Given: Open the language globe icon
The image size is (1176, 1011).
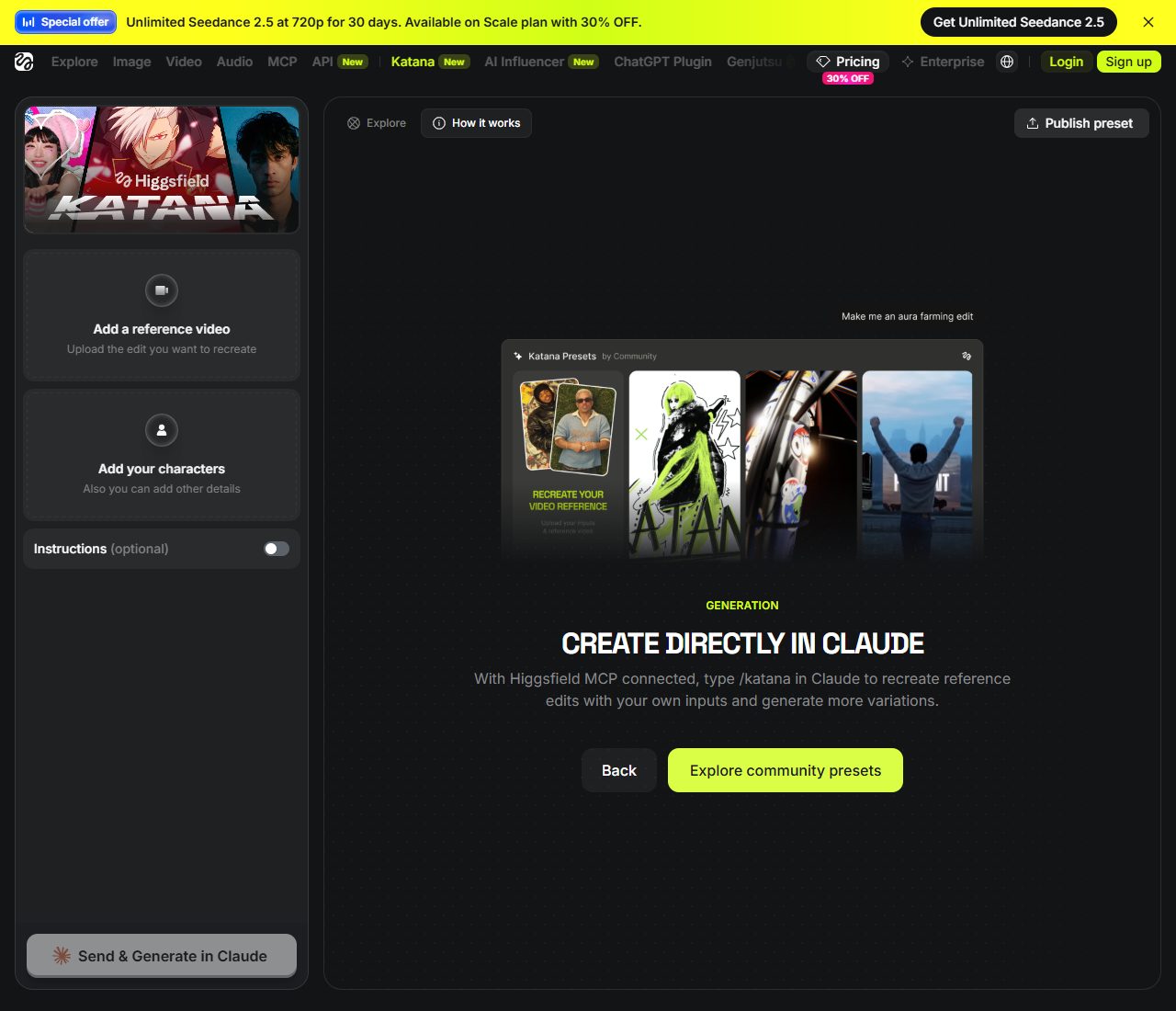Looking at the screenshot, I should (1007, 62).
